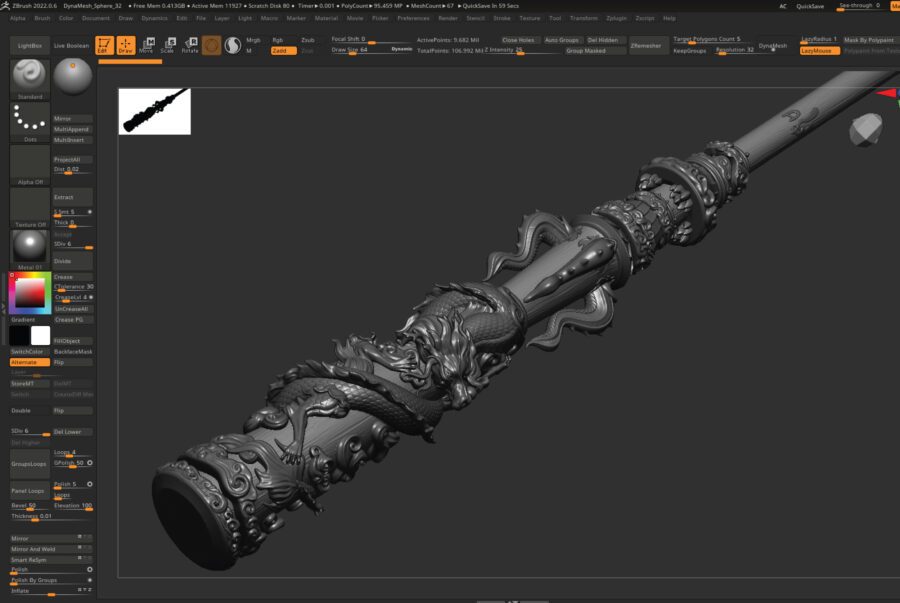Toggle the Alternate color button
This screenshot has width=900, height=603.
(x=30, y=362)
